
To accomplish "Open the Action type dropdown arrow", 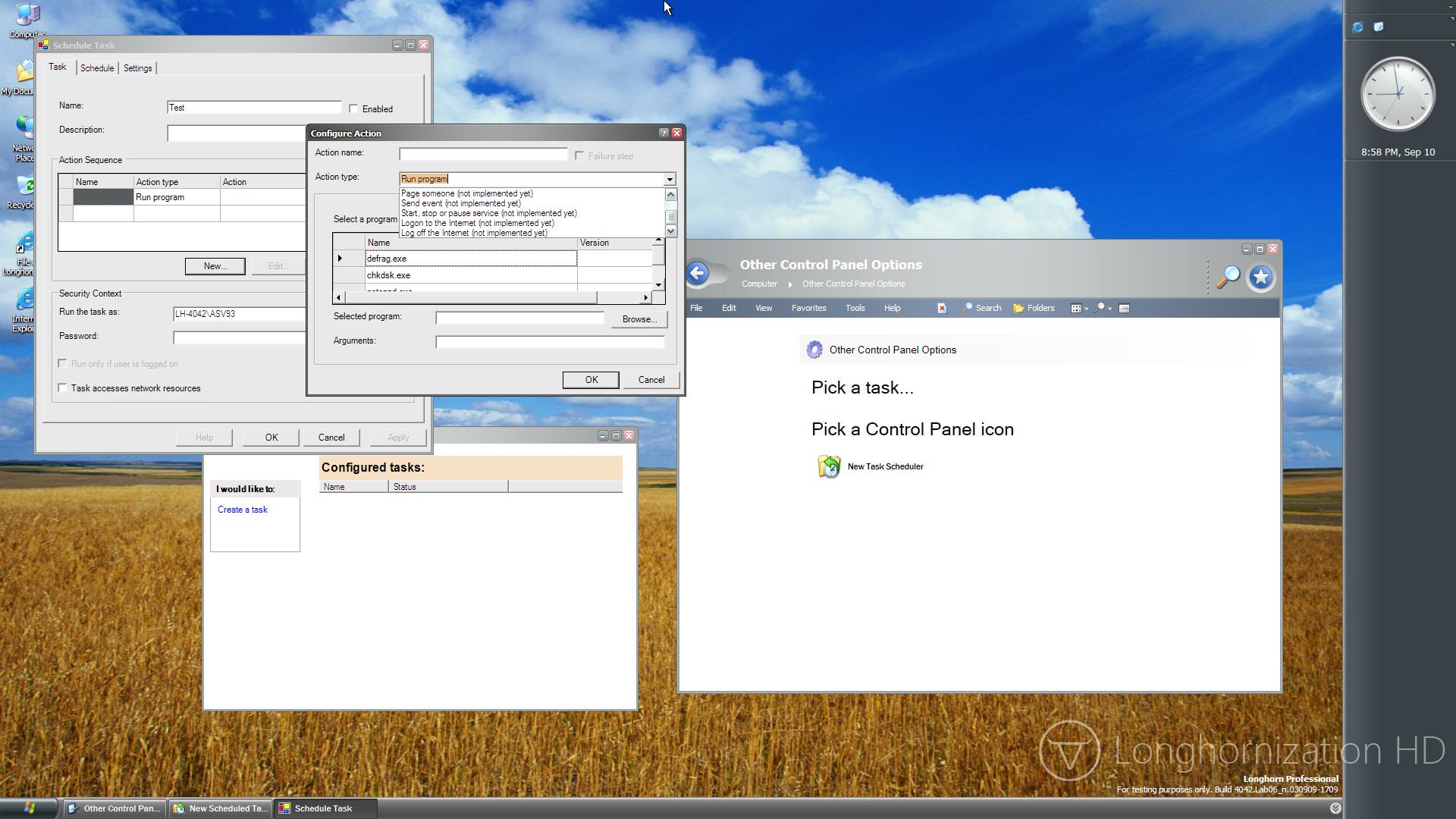I will pyautogui.click(x=670, y=180).
